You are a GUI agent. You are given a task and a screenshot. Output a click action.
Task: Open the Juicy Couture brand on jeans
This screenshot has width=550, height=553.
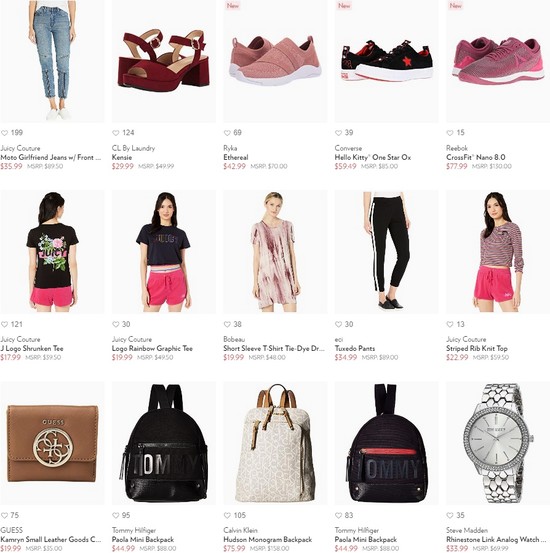[20, 148]
